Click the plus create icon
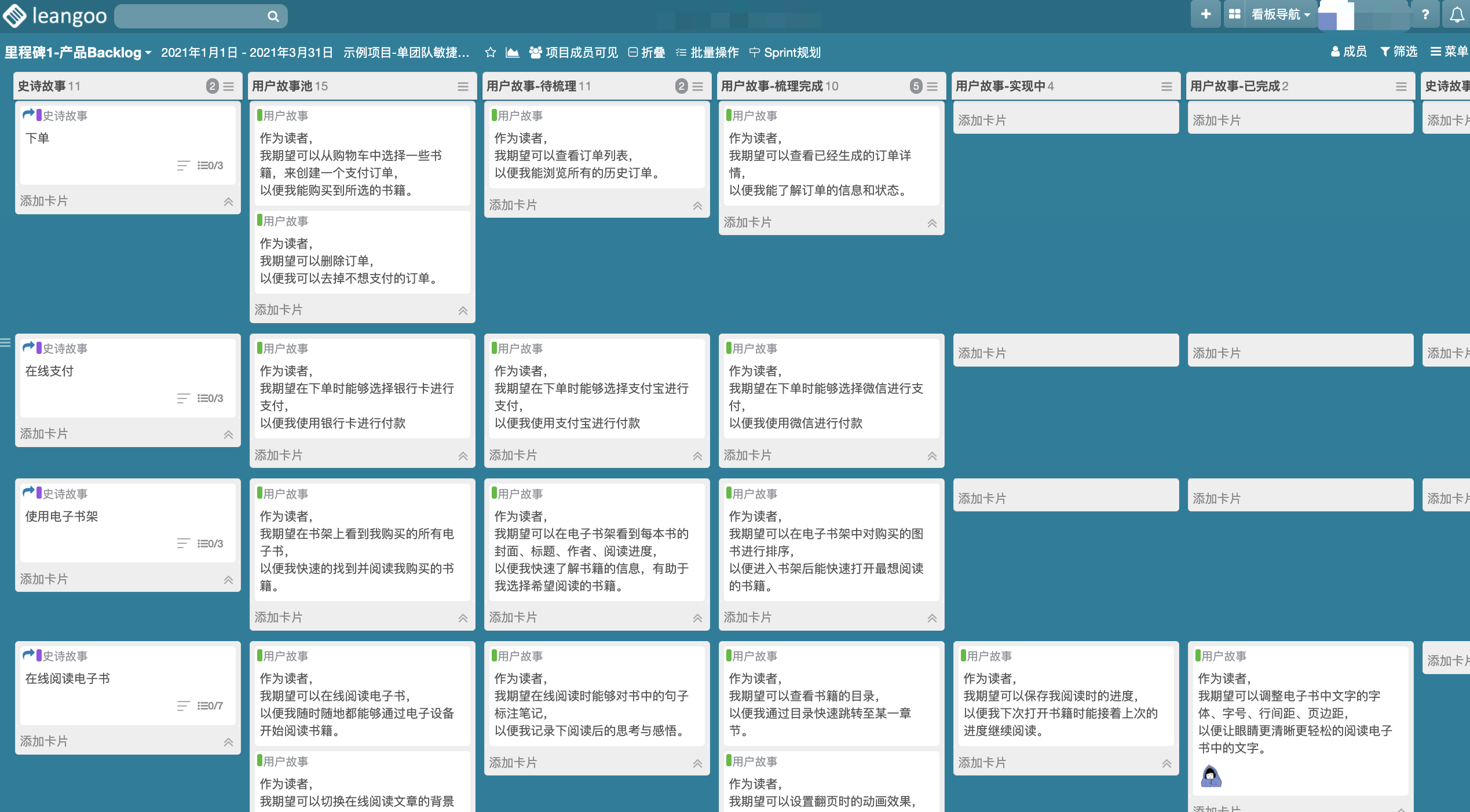The image size is (1470, 812). point(1205,14)
